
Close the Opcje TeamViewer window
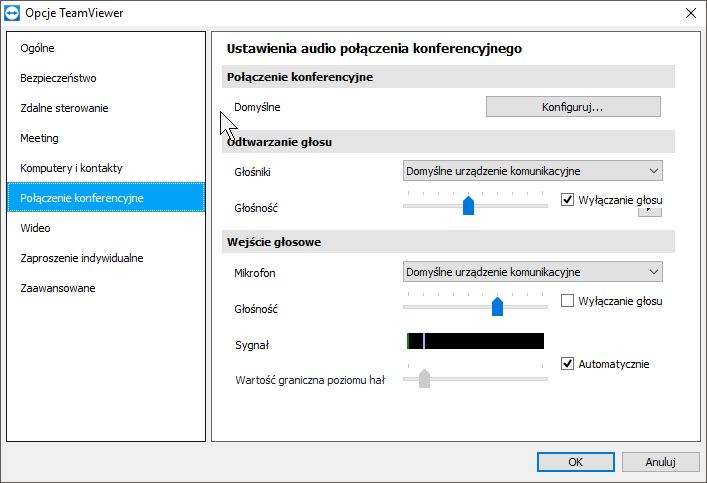coord(689,13)
